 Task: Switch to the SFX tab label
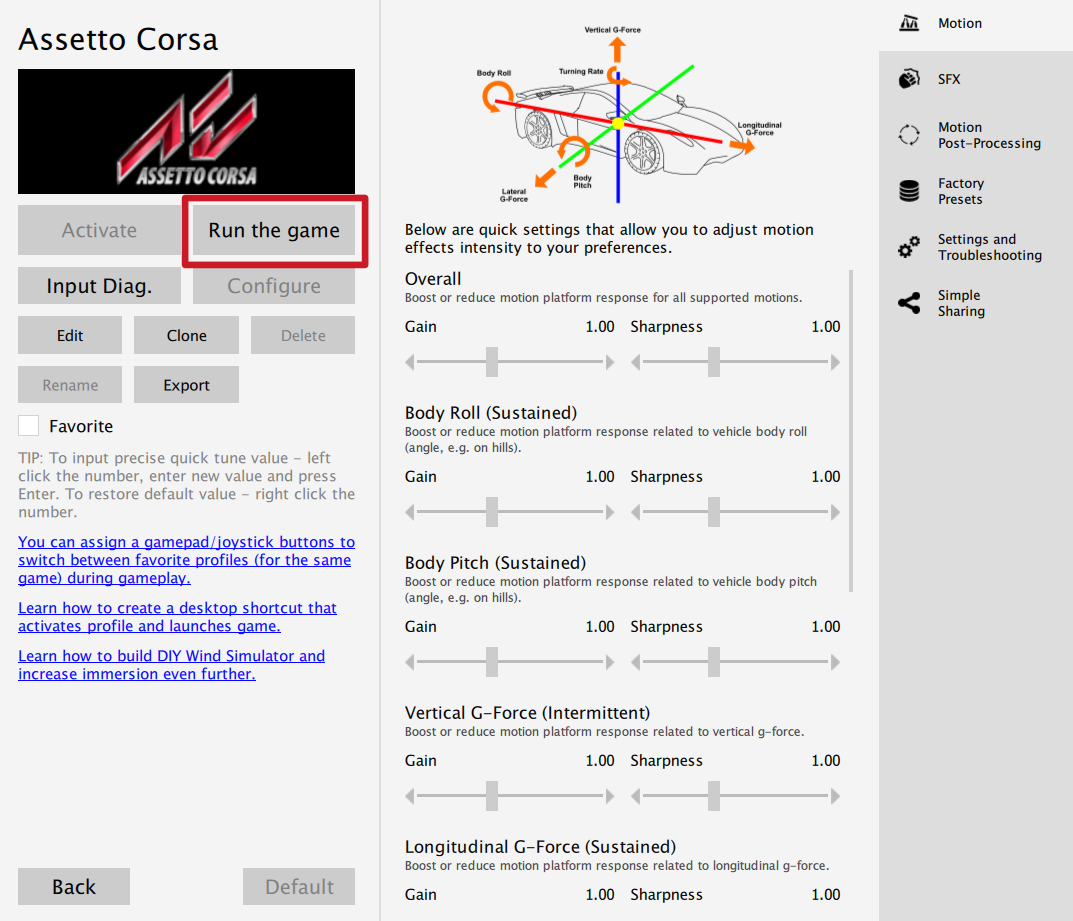[949, 79]
